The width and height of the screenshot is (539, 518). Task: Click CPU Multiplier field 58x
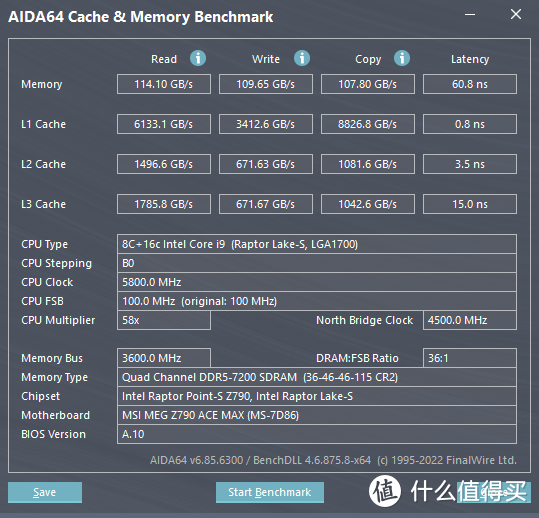point(164,320)
